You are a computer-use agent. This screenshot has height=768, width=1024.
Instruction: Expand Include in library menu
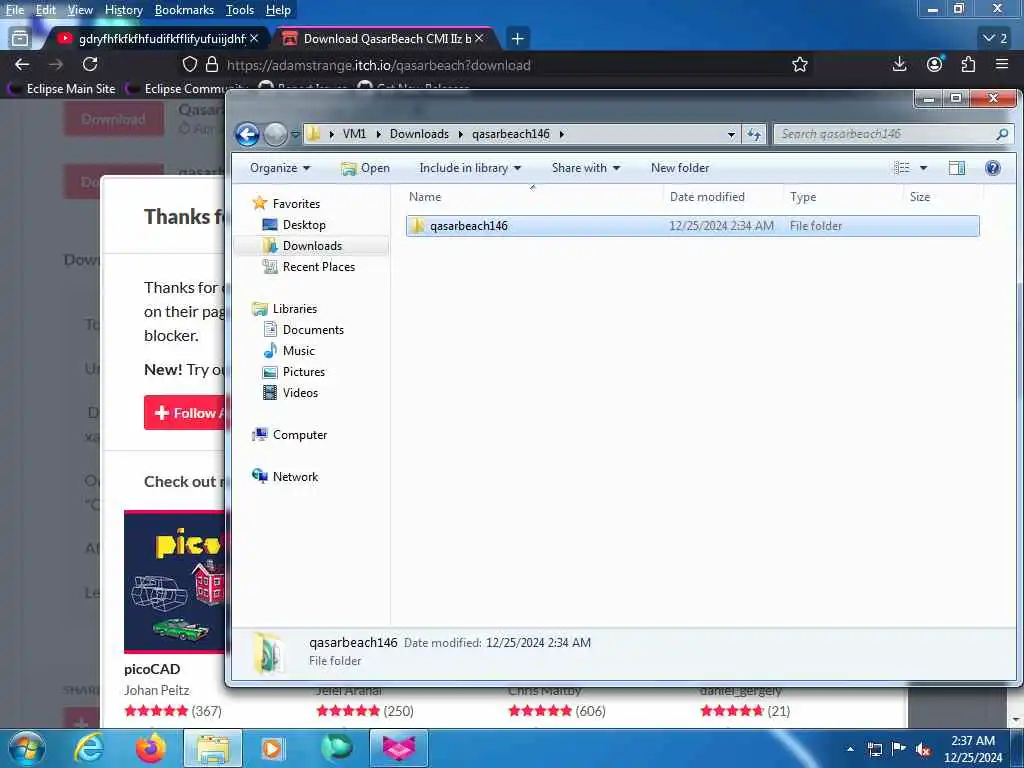pos(470,168)
